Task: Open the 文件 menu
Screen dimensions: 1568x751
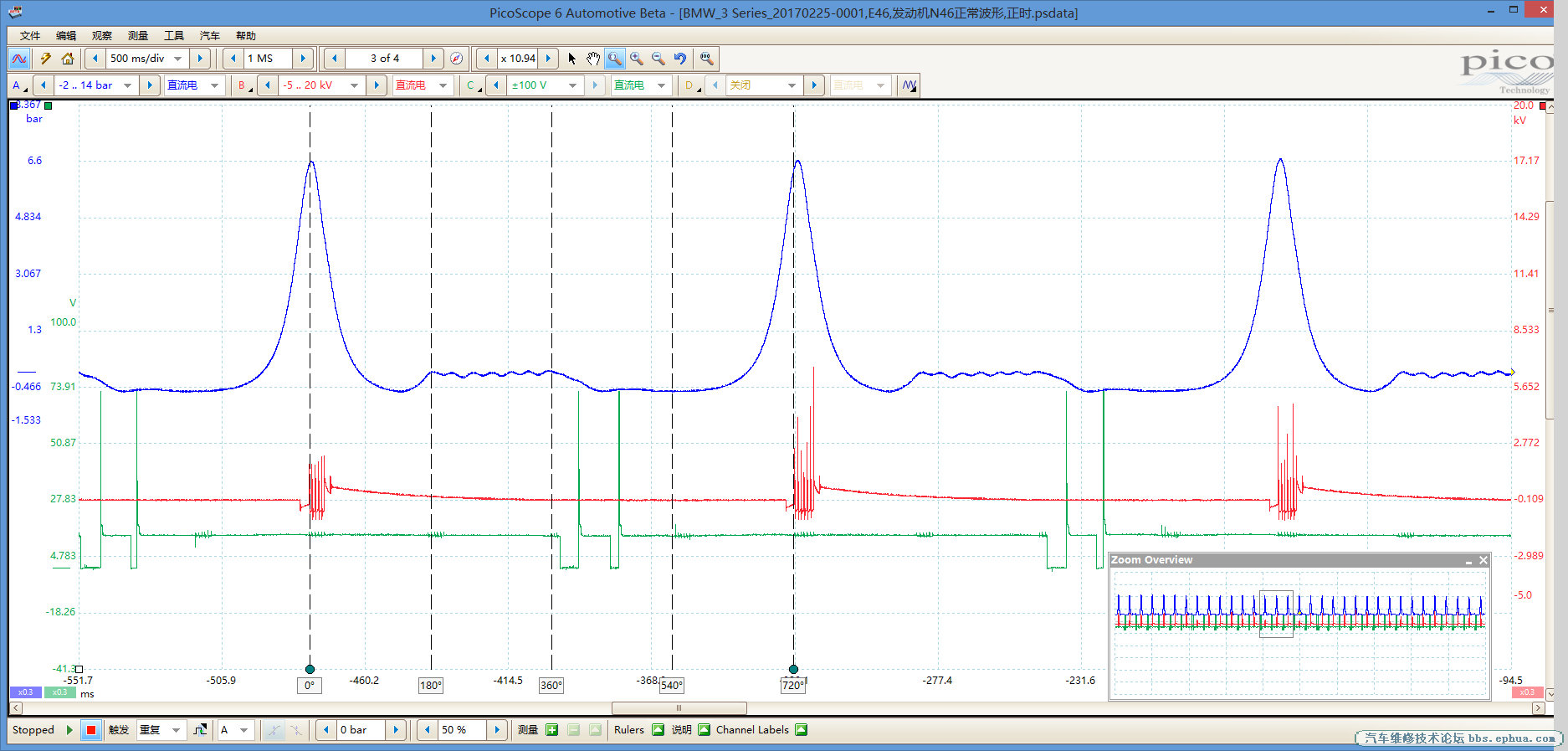Action: [x=30, y=35]
